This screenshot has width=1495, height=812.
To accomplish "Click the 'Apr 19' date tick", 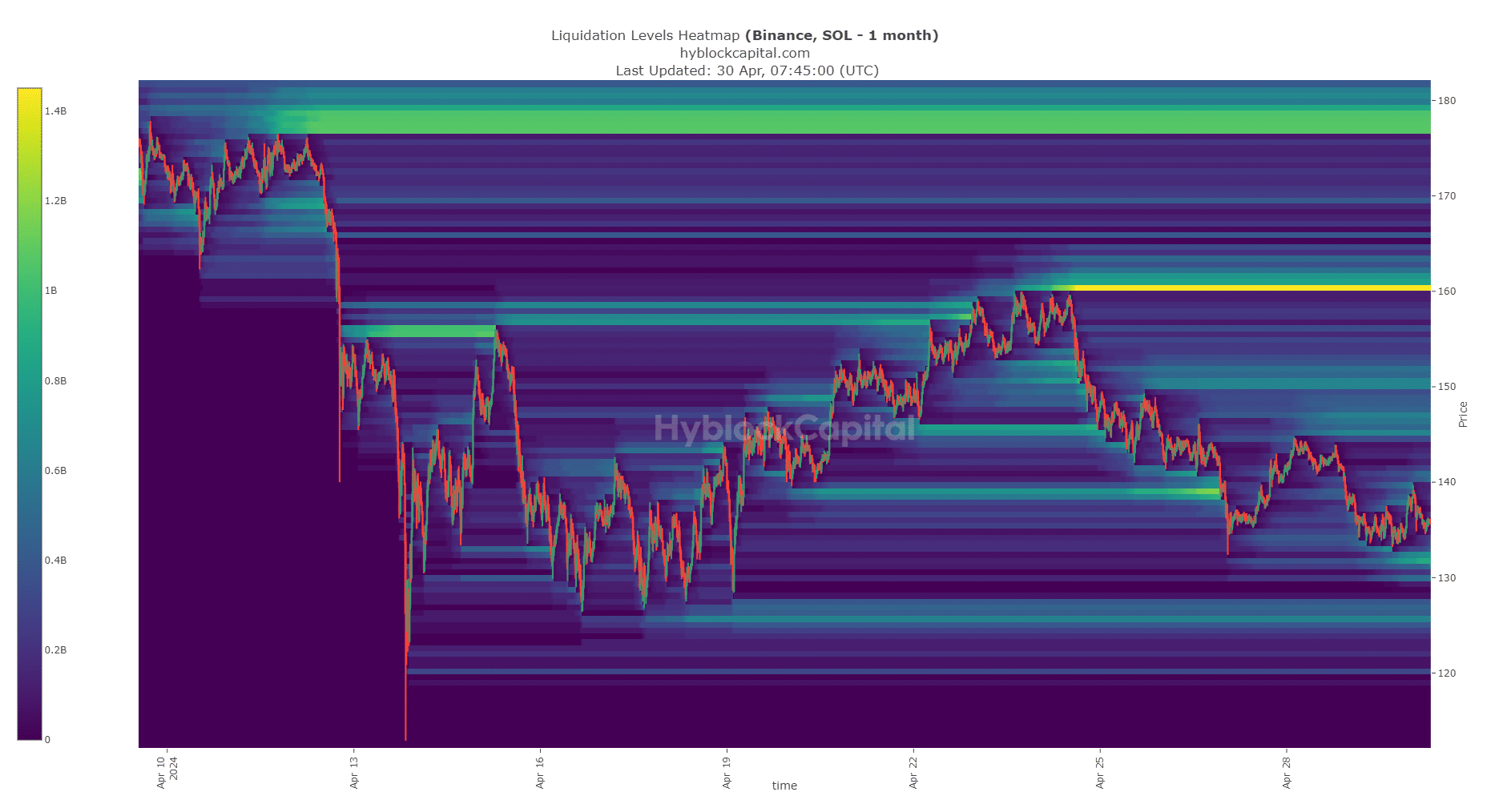I will (727, 772).
